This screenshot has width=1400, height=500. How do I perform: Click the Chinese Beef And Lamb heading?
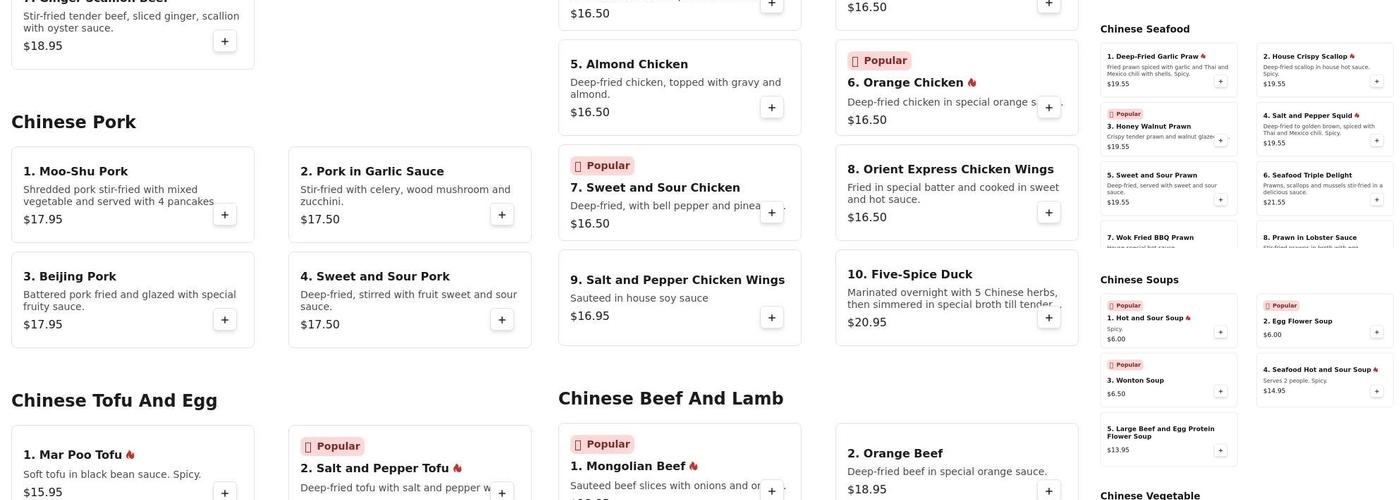coord(670,399)
